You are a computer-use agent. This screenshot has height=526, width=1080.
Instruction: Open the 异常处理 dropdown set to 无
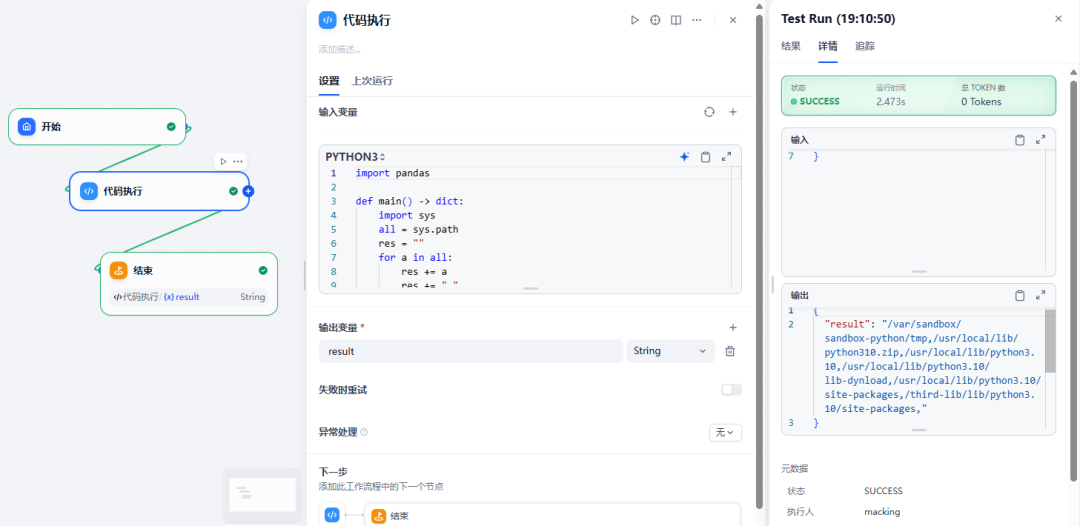coord(725,432)
